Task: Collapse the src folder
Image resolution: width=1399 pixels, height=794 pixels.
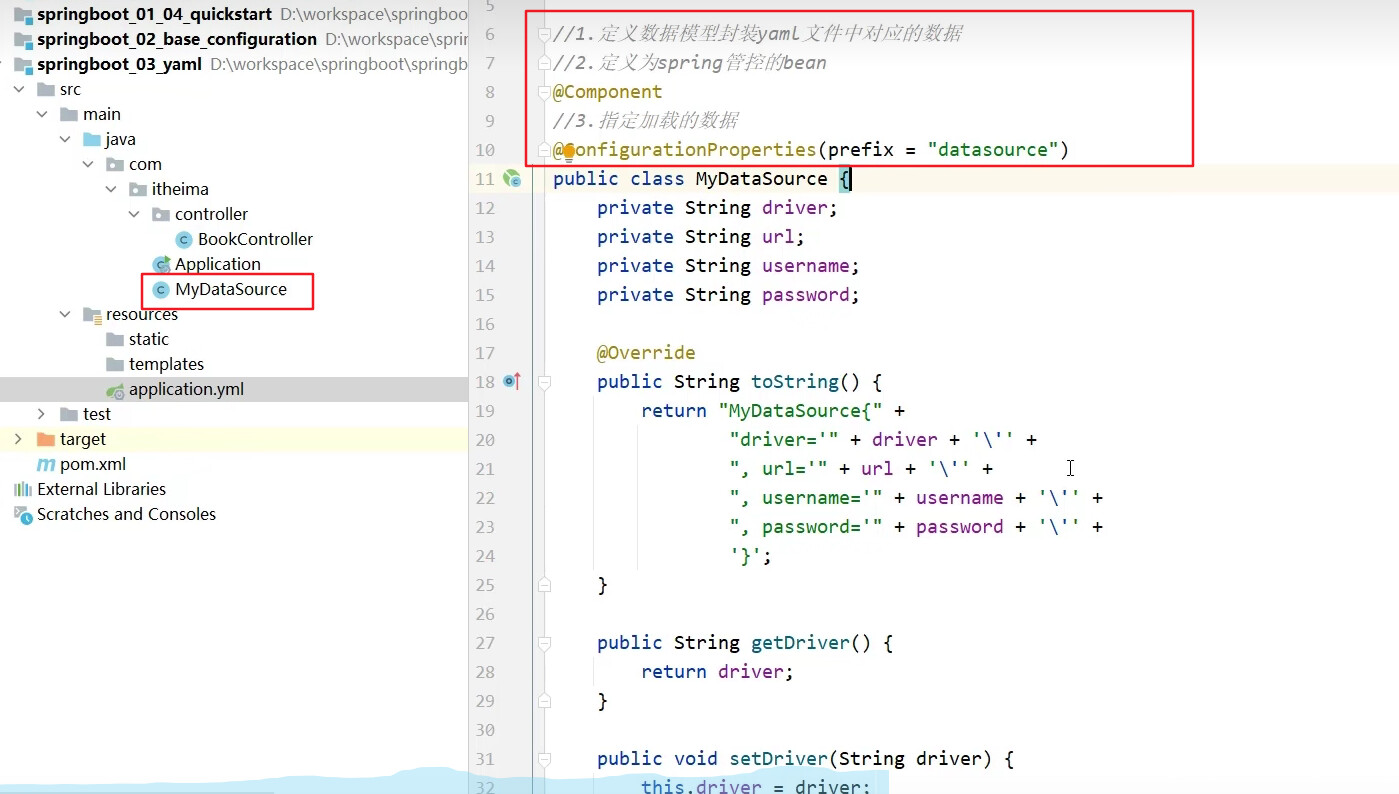Action: 18,89
